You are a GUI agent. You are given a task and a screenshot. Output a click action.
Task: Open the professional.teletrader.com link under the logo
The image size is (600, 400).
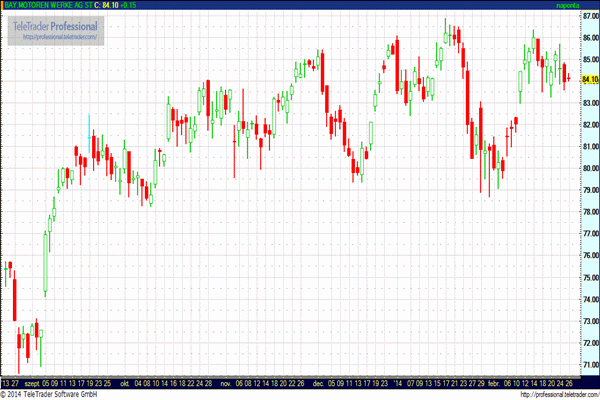[60, 37]
